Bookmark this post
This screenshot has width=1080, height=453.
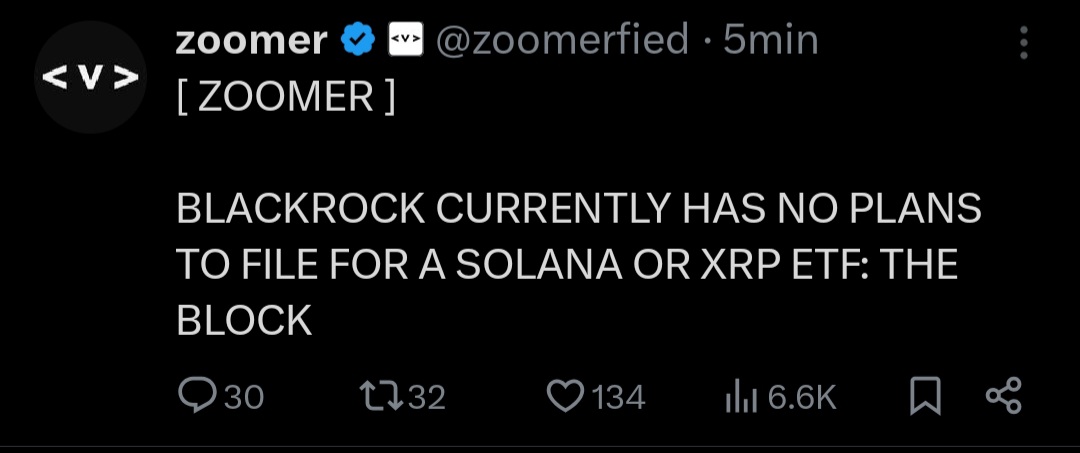pos(925,397)
